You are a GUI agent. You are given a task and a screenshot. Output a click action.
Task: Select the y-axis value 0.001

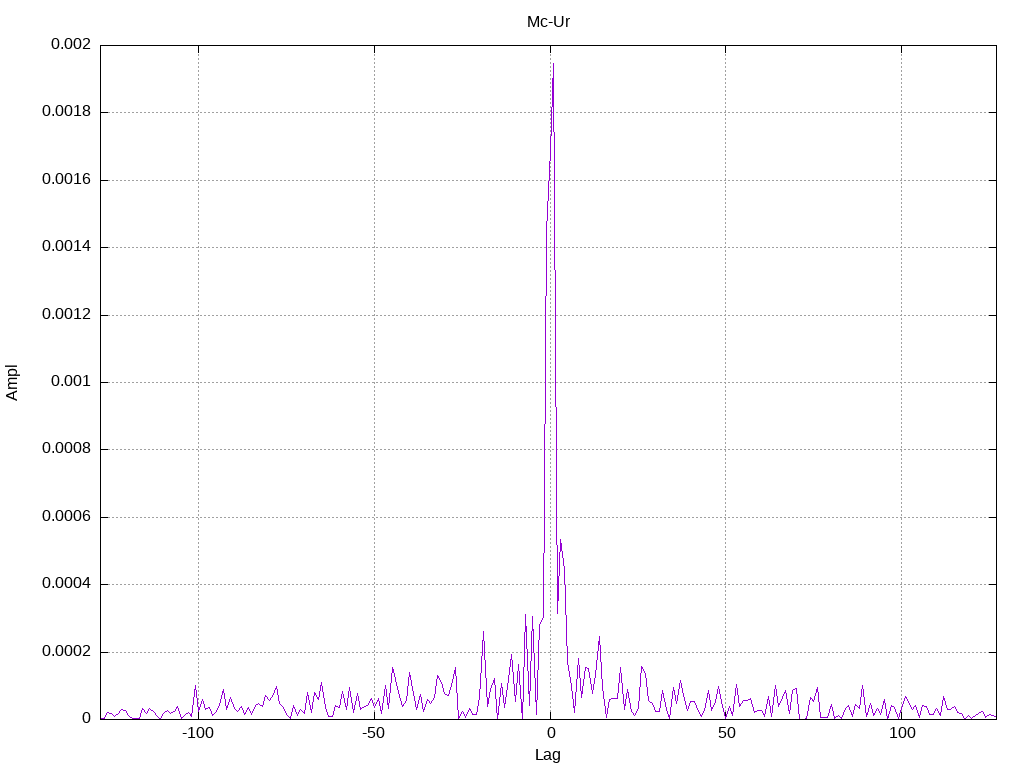(x=71, y=381)
